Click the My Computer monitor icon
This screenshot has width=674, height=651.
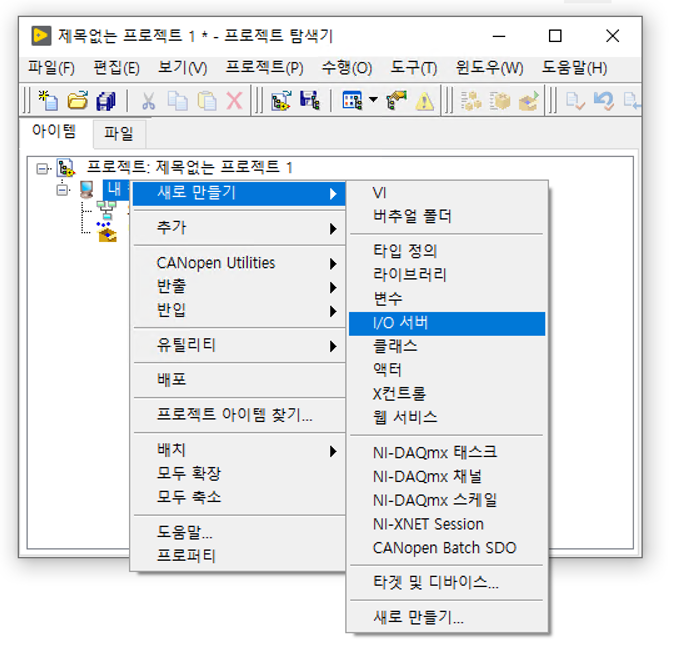click(x=87, y=189)
